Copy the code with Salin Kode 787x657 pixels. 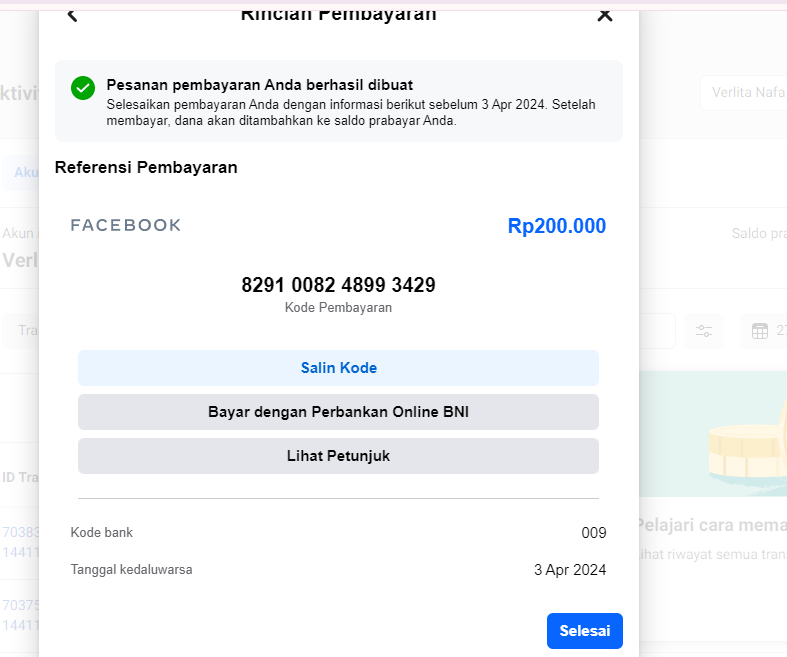click(338, 368)
